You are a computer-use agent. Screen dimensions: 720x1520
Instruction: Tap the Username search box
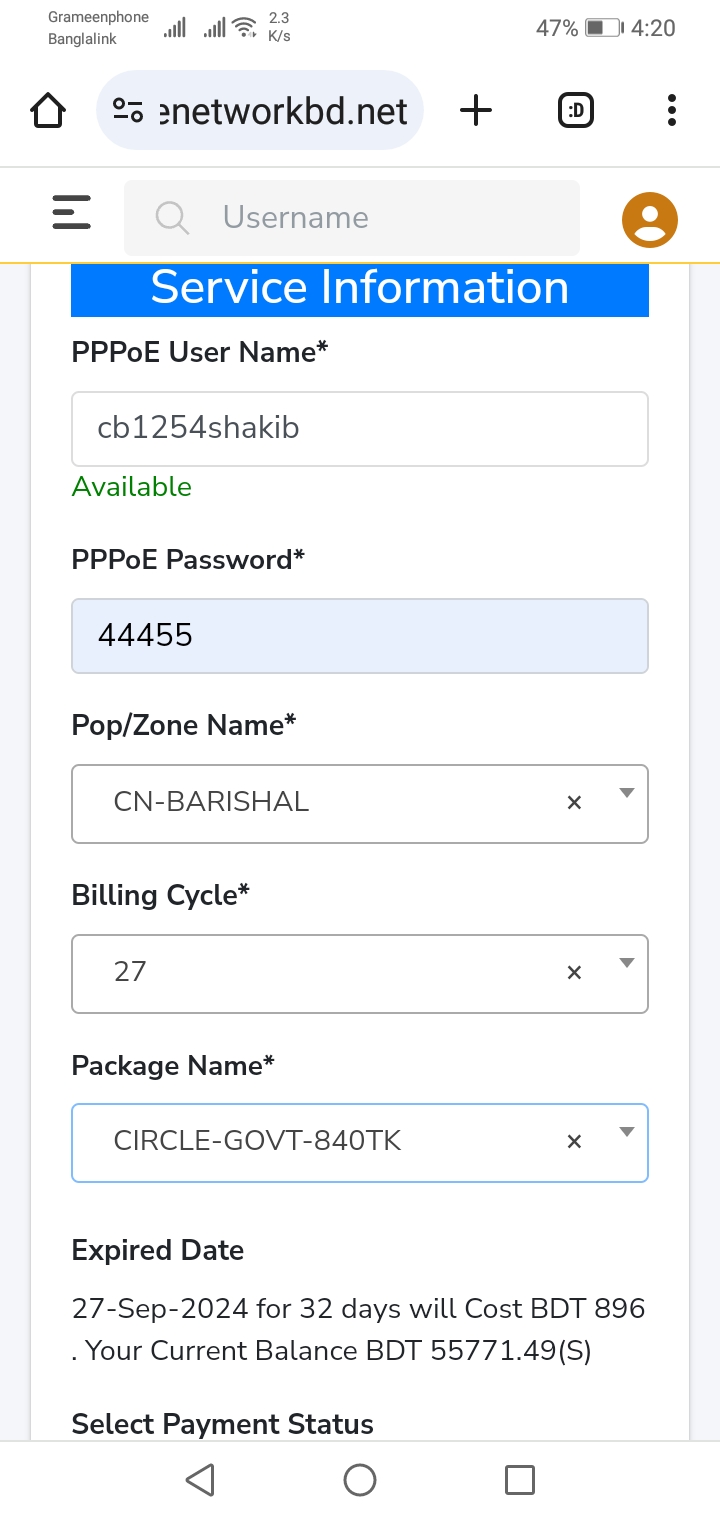point(352,217)
